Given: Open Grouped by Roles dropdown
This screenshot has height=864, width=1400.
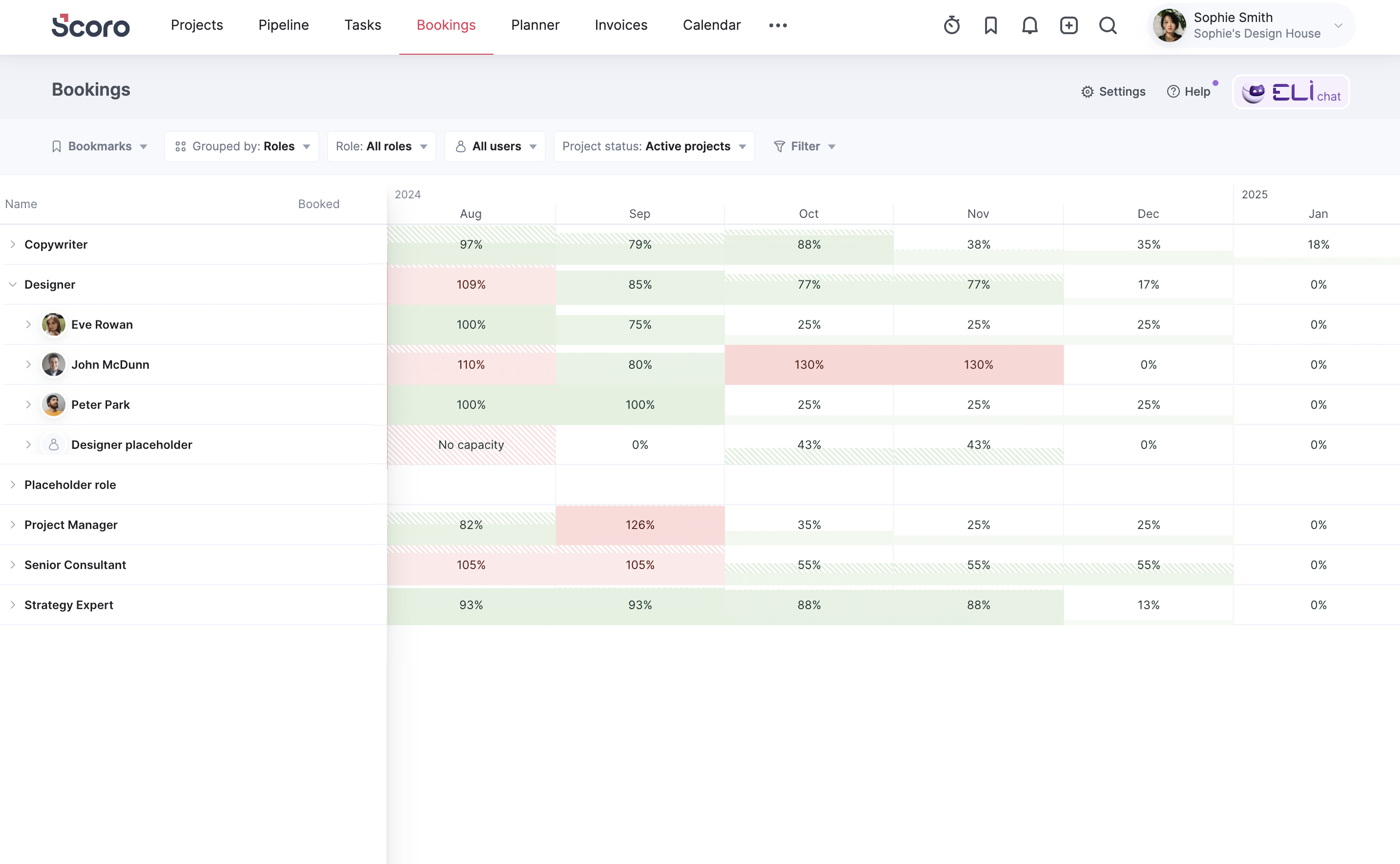Looking at the screenshot, I should pos(242,146).
